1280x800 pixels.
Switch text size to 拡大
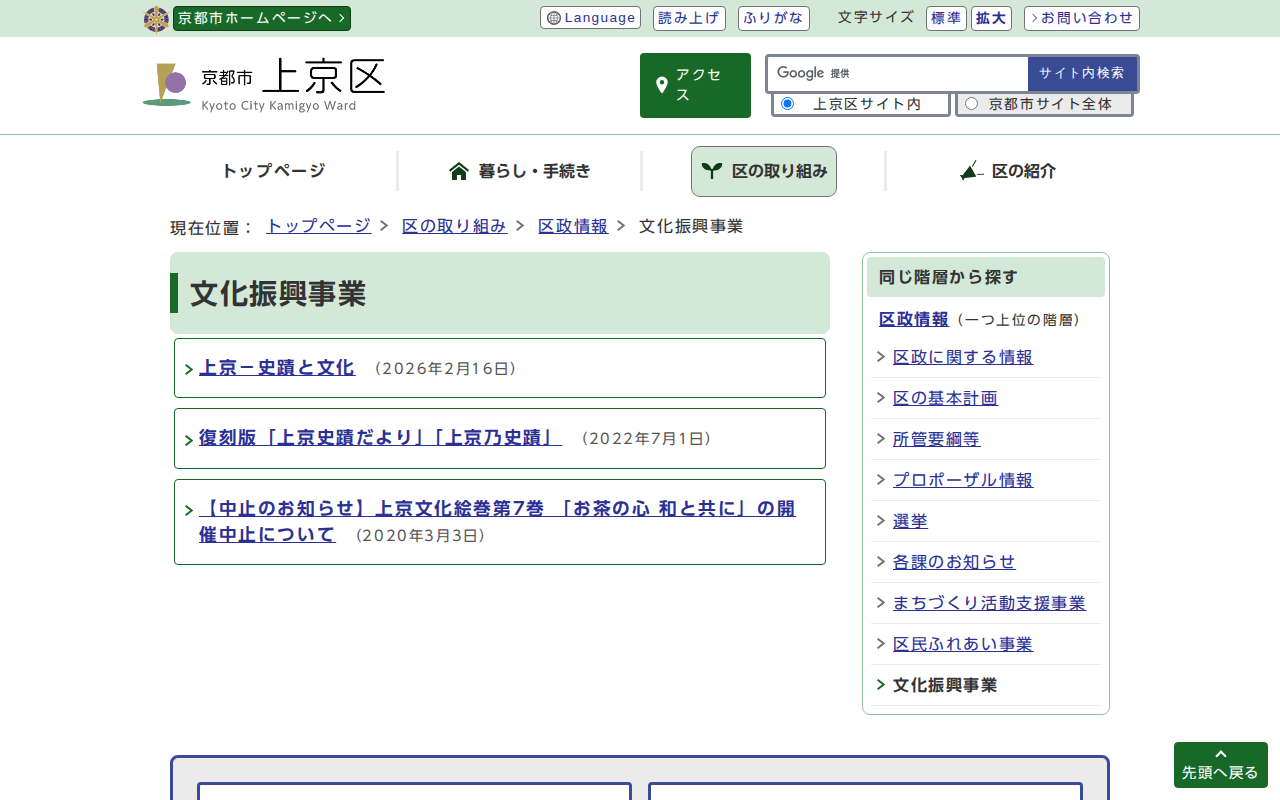click(x=991, y=18)
